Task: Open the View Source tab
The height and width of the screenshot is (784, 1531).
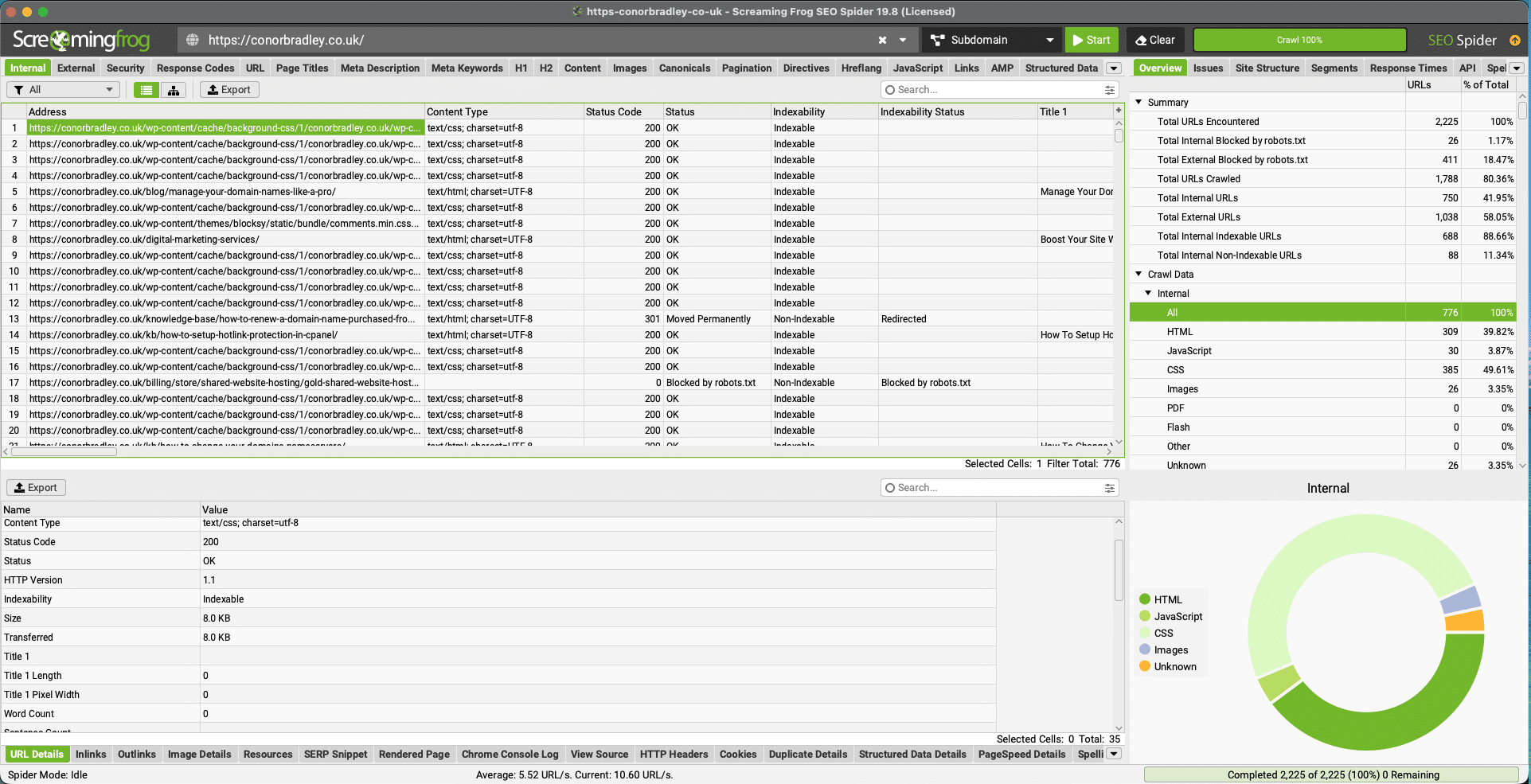Action: point(599,754)
